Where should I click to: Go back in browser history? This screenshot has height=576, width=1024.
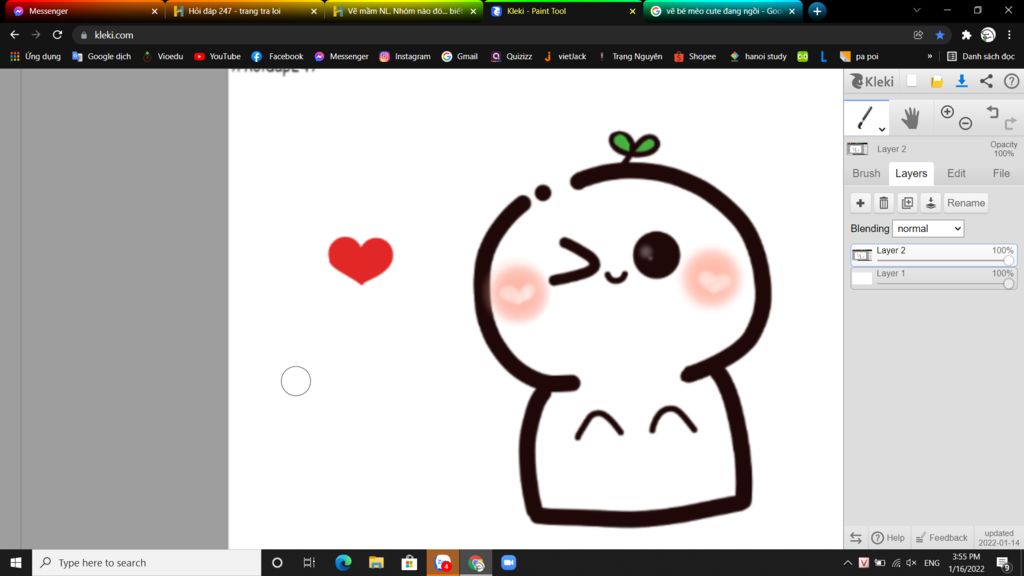tap(14, 35)
